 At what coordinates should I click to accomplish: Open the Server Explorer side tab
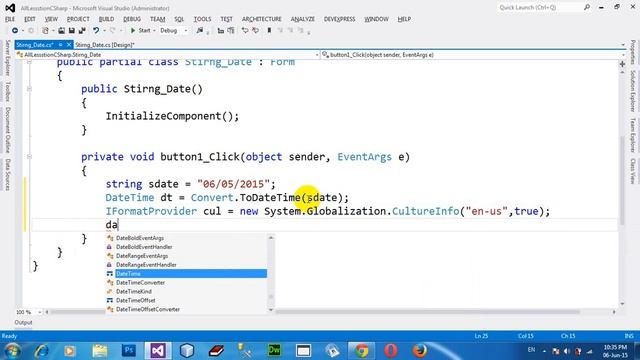coord(7,58)
